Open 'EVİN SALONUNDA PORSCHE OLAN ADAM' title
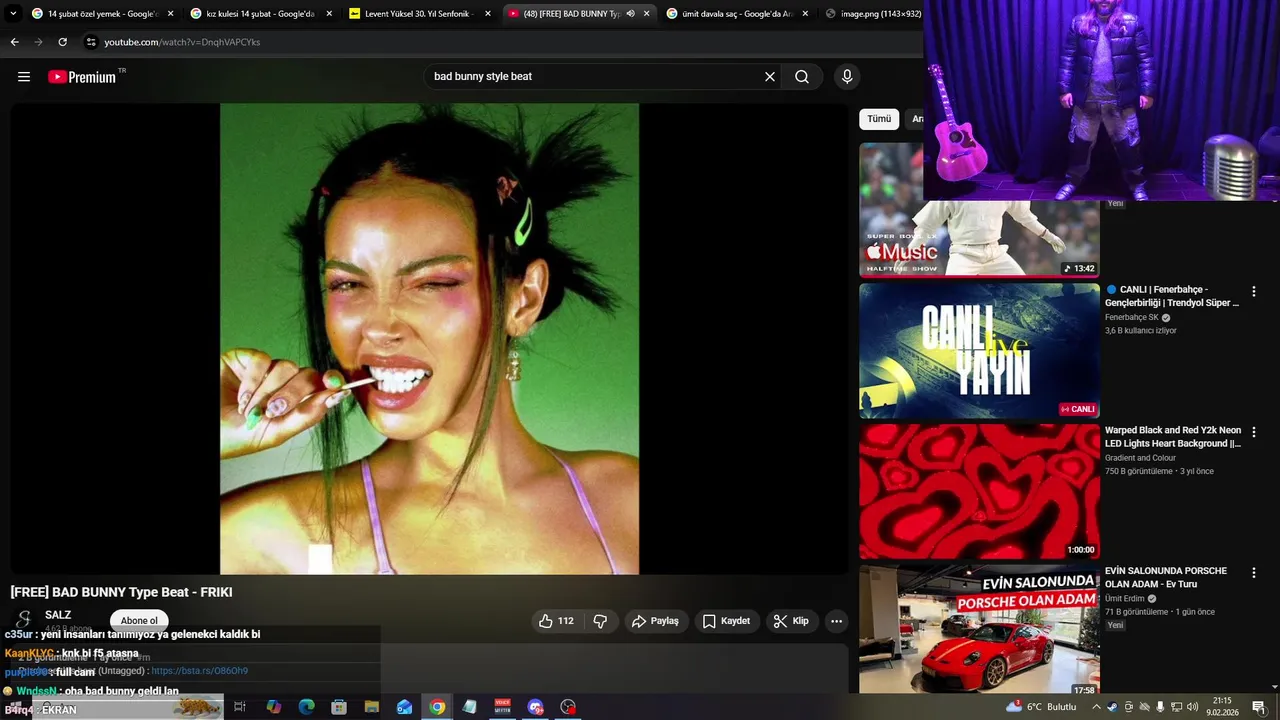 click(x=1165, y=578)
